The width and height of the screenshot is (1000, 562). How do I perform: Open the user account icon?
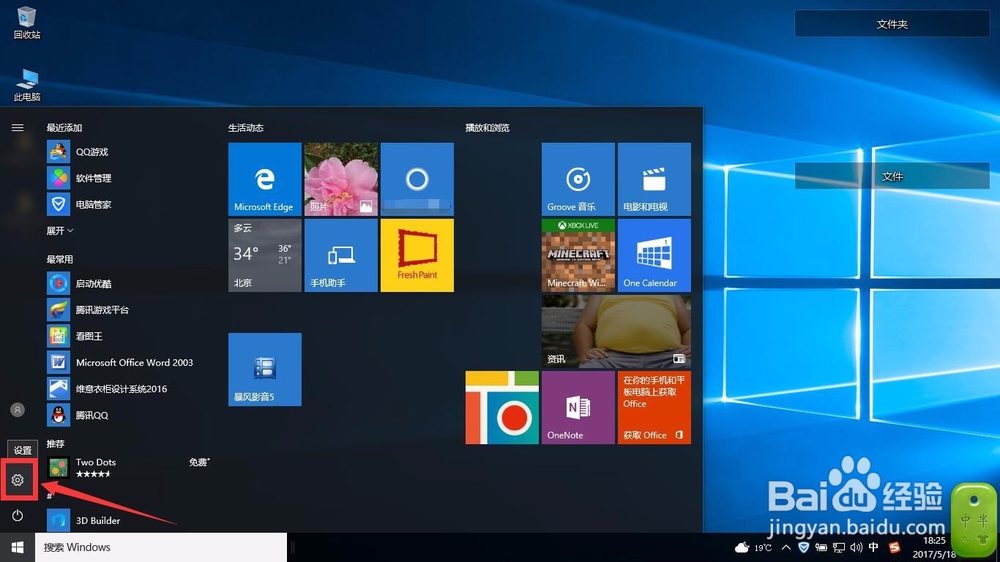tap(17, 410)
